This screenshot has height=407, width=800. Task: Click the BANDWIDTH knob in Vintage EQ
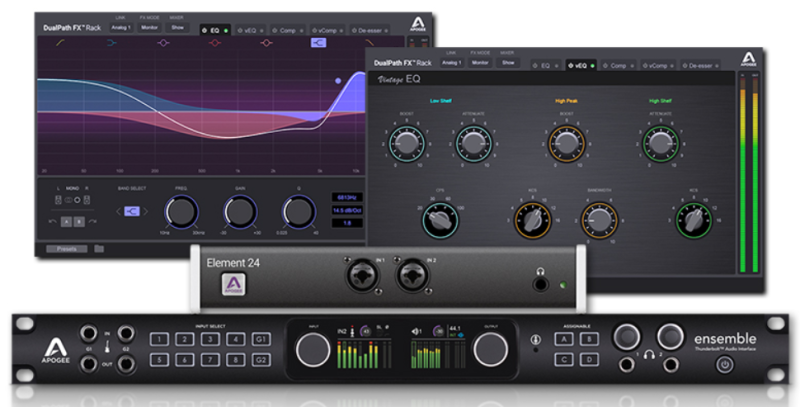(x=599, y=220)
